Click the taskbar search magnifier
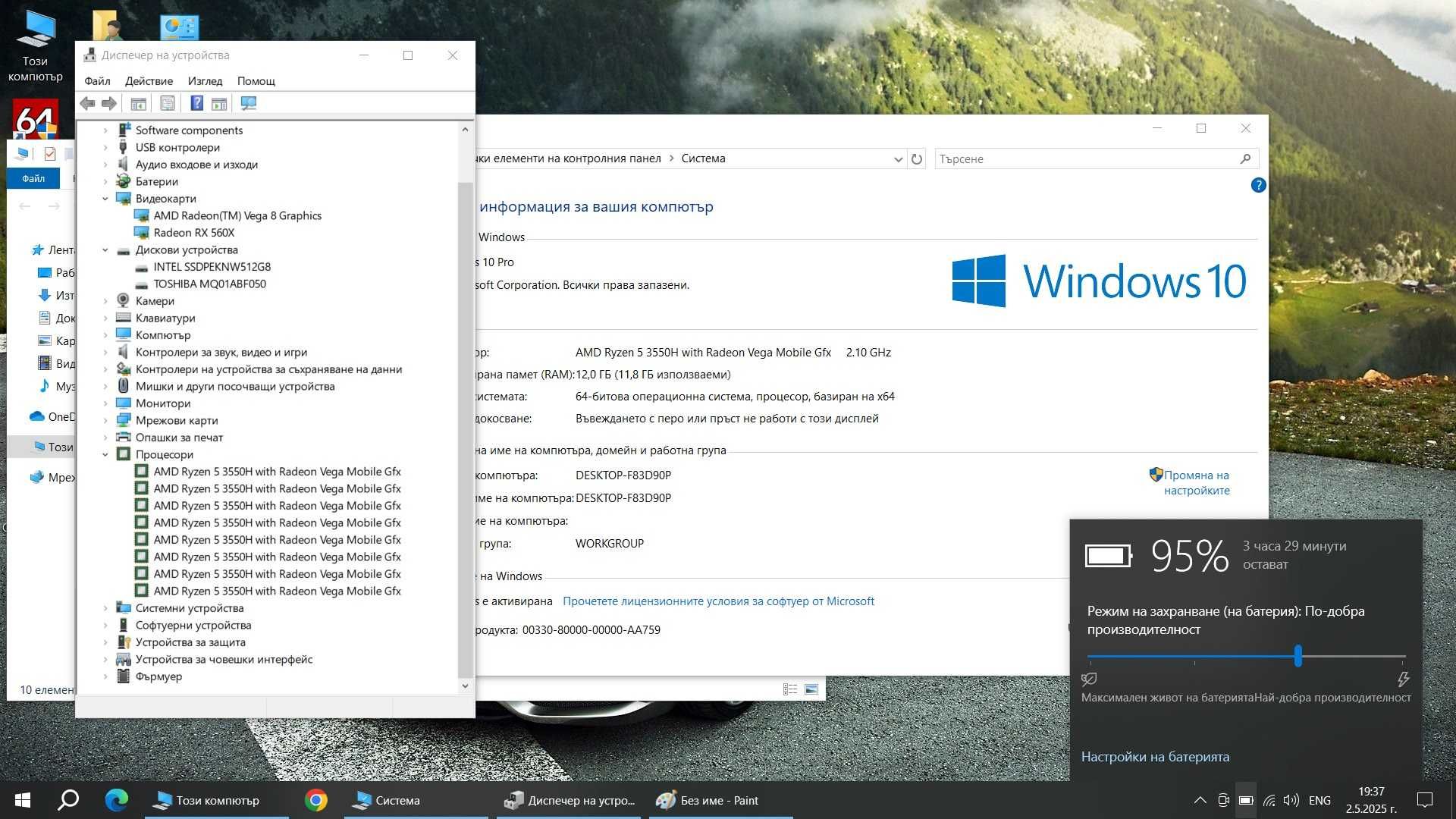The height and width of the screenshot is (819, 1456). 68,800
